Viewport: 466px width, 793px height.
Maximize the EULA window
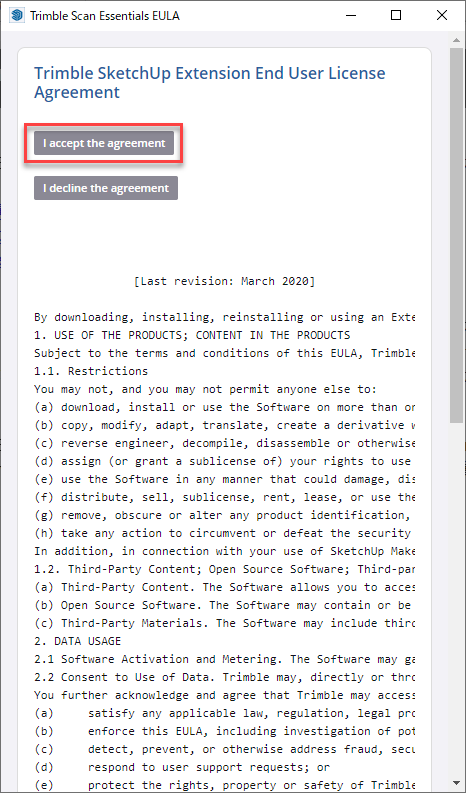click(396, 15)
